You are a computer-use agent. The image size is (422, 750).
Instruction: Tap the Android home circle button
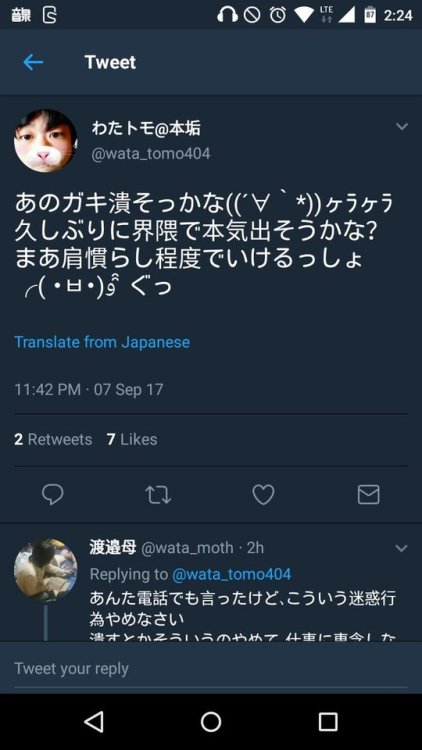pos(211,721)
